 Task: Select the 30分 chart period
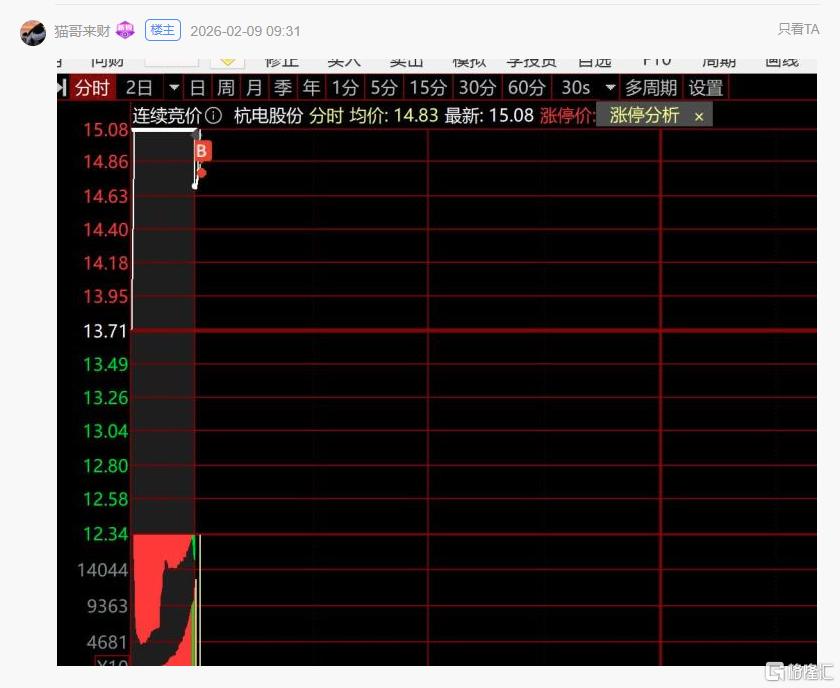477,88
